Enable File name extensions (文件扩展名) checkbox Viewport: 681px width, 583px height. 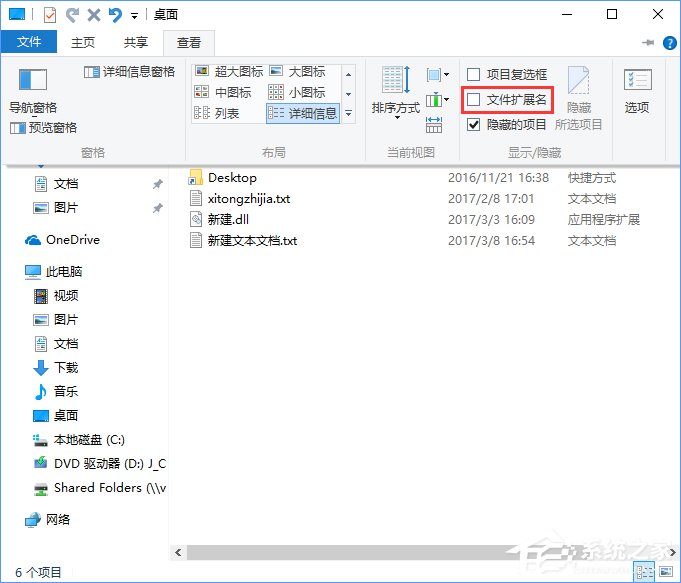tap(473, 99)
